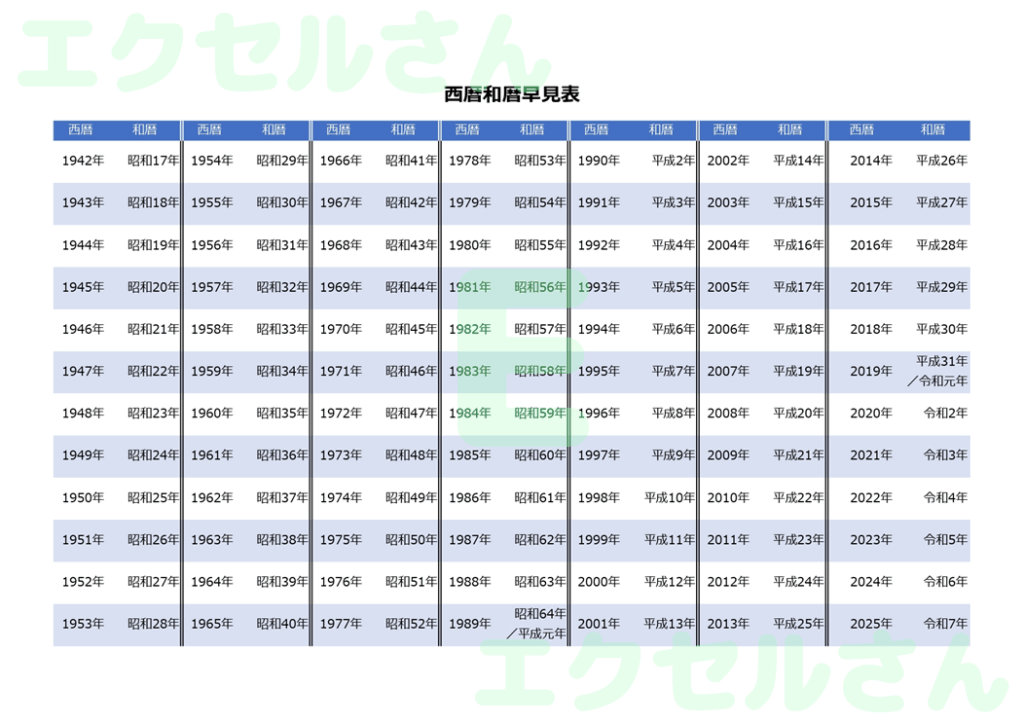Click the cell 昭和50年

tap(411, 540)
